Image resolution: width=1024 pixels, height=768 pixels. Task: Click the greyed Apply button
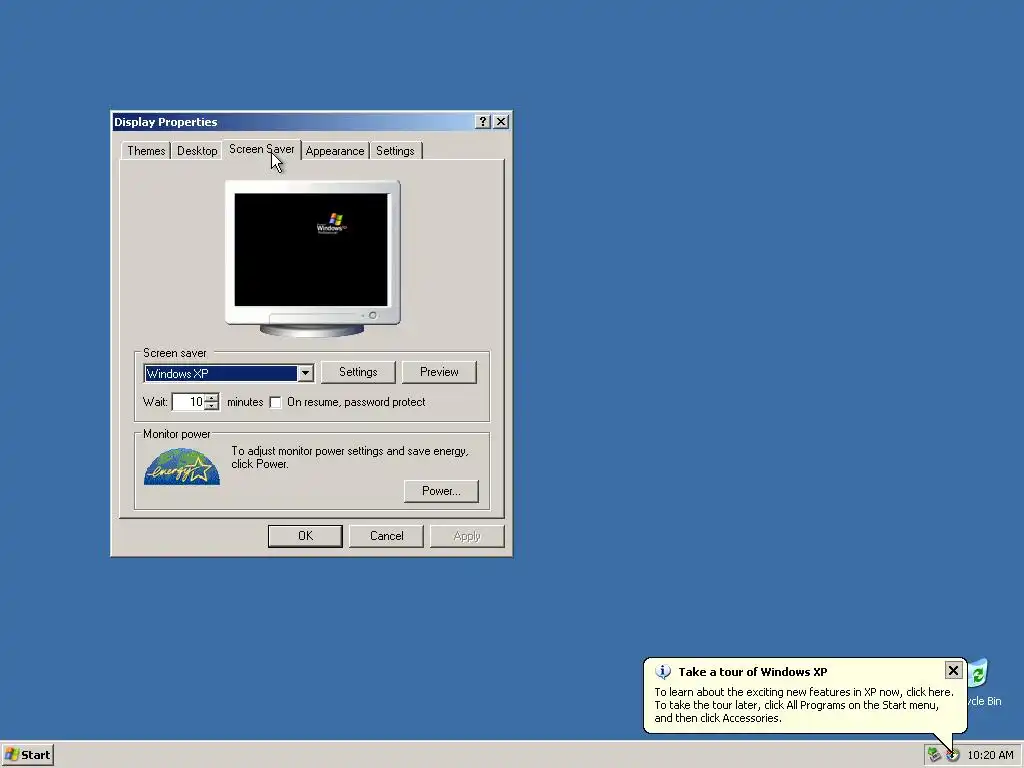pos(467,536)
